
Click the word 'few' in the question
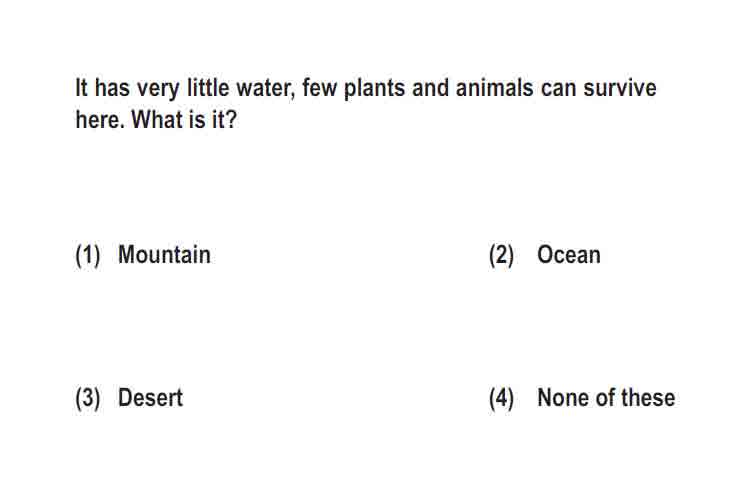click(x=320, y=88)
